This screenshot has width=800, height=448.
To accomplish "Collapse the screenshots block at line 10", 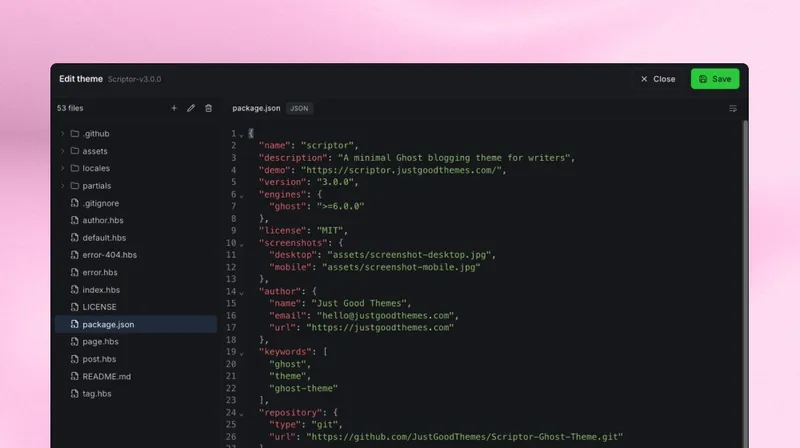I will click(241, 244).
